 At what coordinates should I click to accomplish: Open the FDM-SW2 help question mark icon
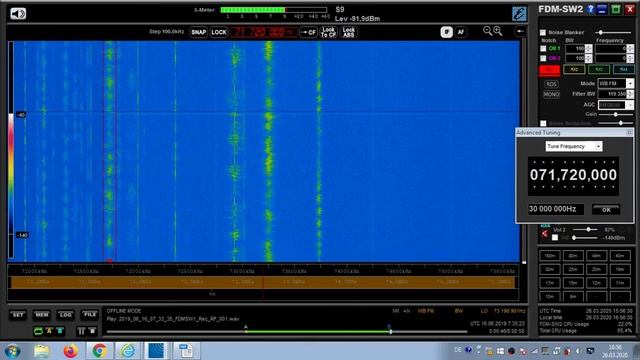(x=590, y=9)
